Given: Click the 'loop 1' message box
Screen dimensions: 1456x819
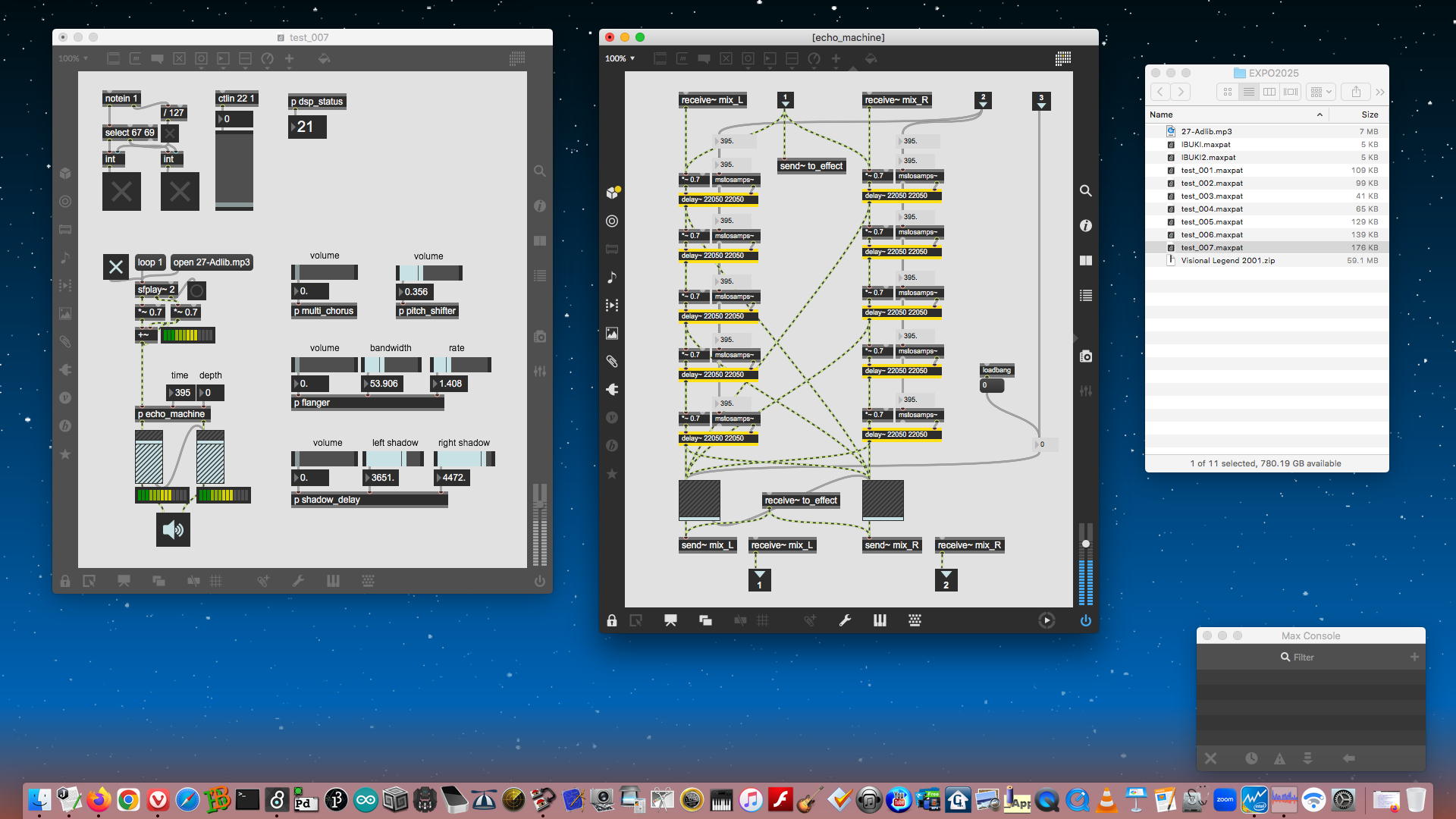Looking at the screenshot, I should point(149,262).
